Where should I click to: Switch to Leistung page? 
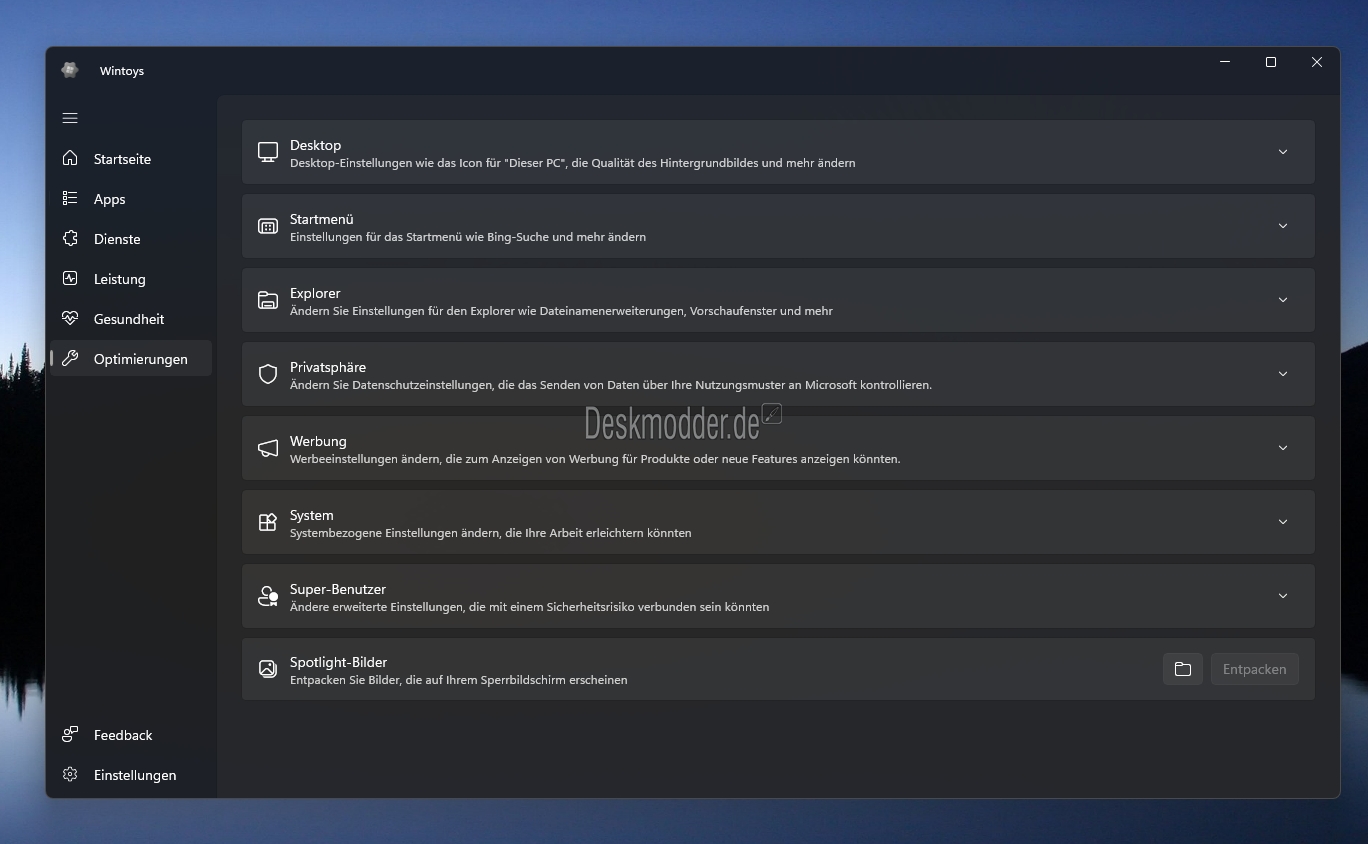pyautogui.click(x=131, y=278)
